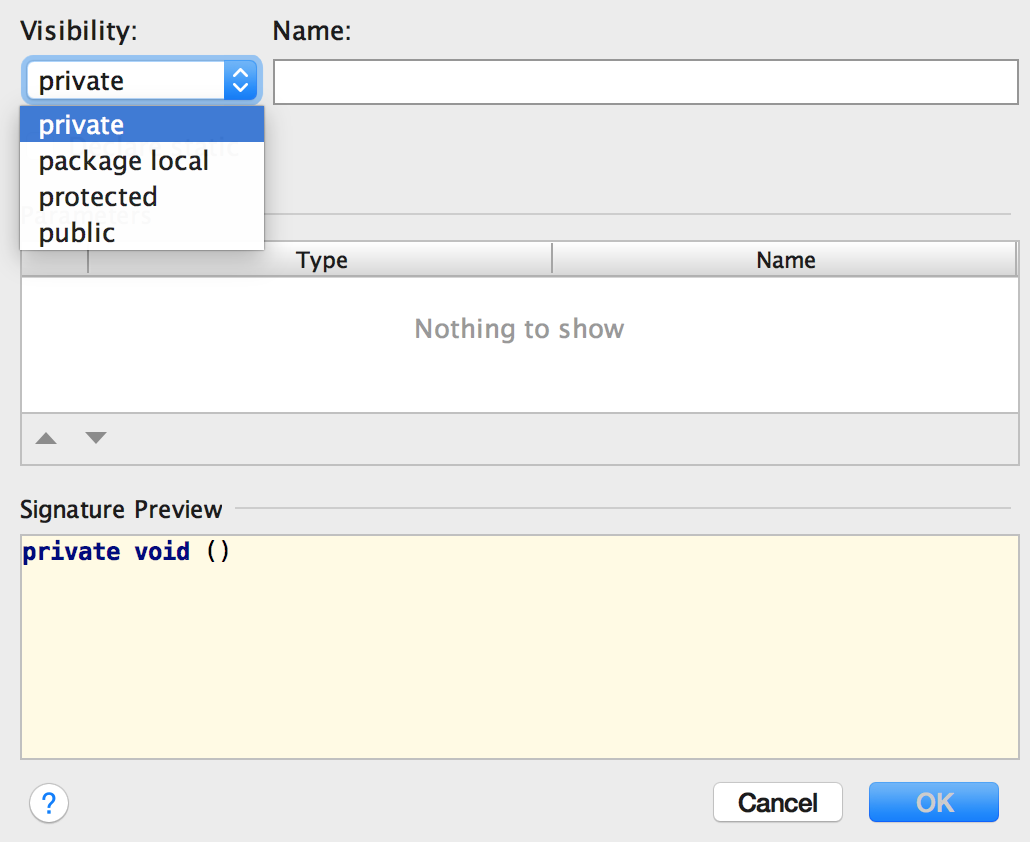
Task: Select 'private' in the visibility list
Action: click(x=142, y=125)
